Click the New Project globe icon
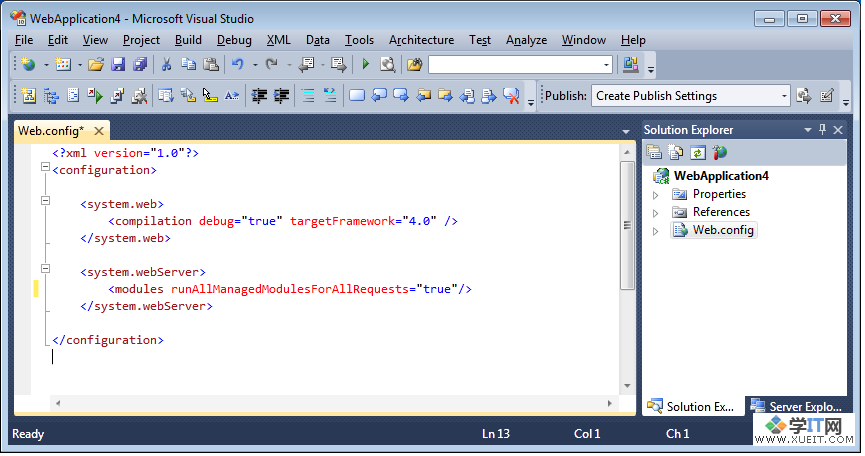865x456 pixels. [28, 65]
